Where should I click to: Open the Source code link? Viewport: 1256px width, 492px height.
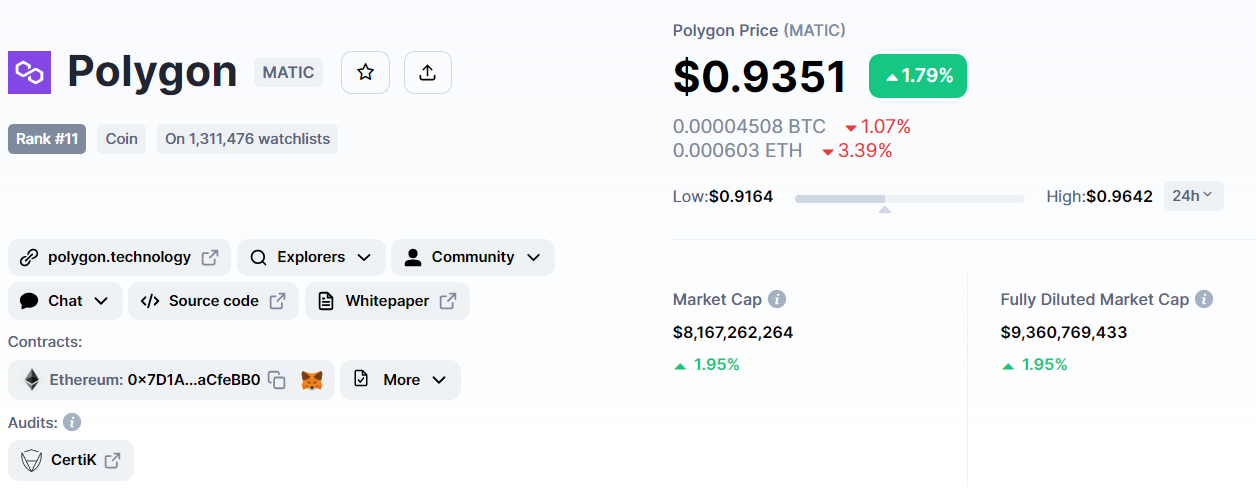pos(213,301)
